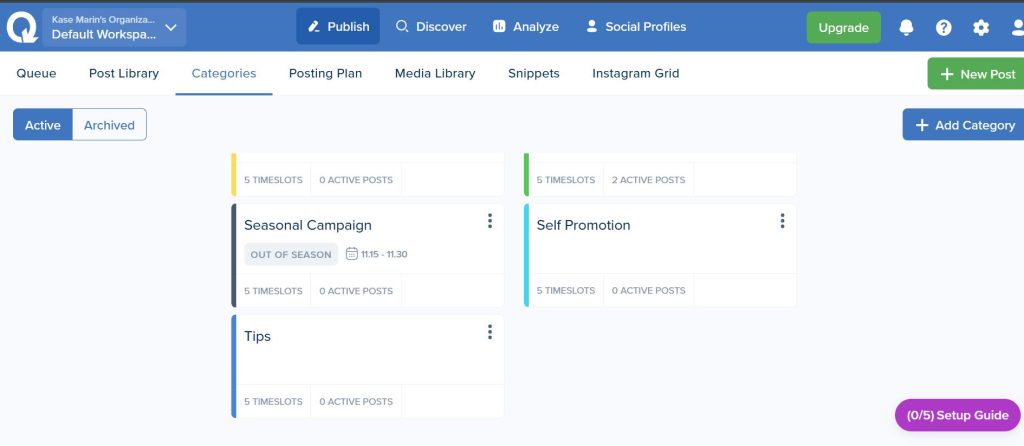This screenshot has height=446, width=1024.
Task: Open the Media Library tab
Action: [435, 73]
